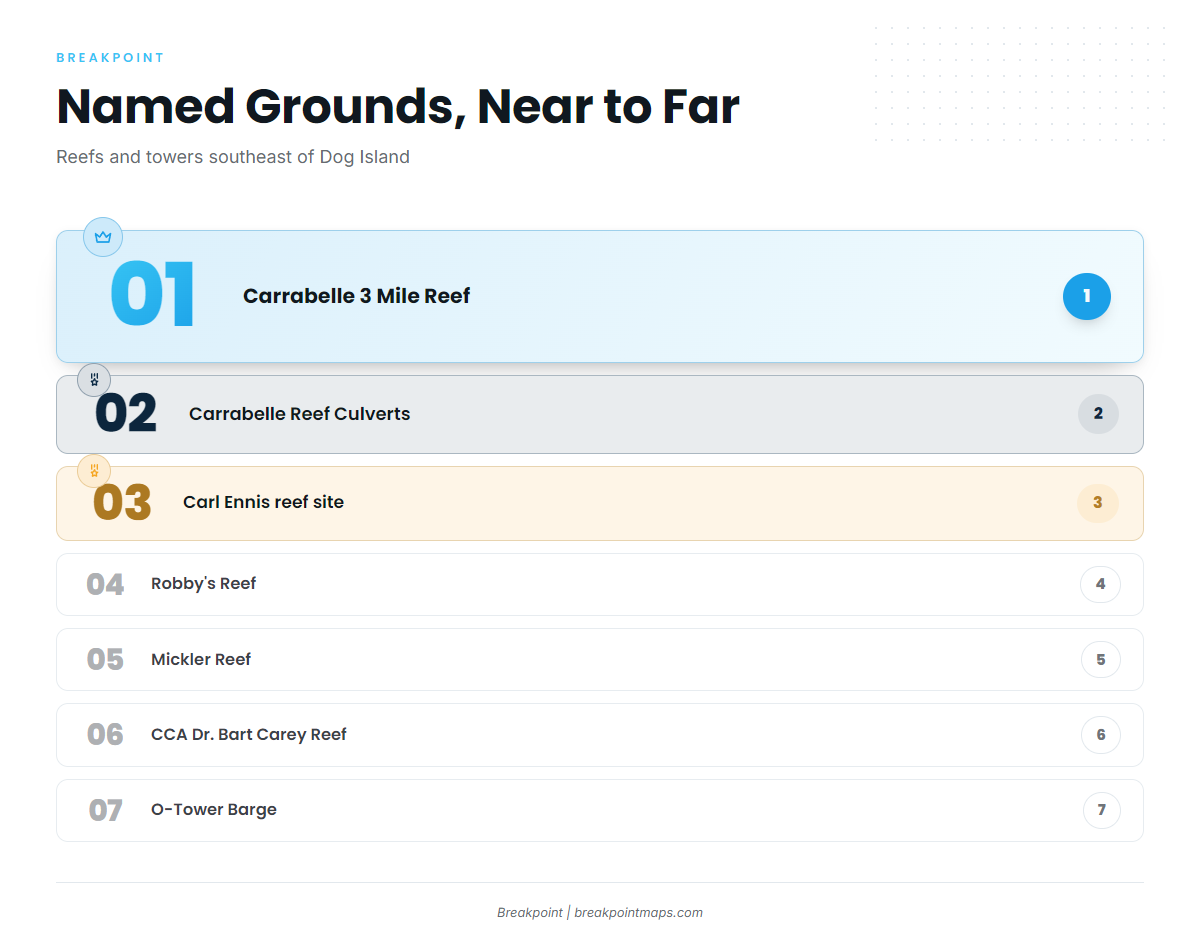Click the Named Grounds, Near to Far heading

tap(398, 106)
